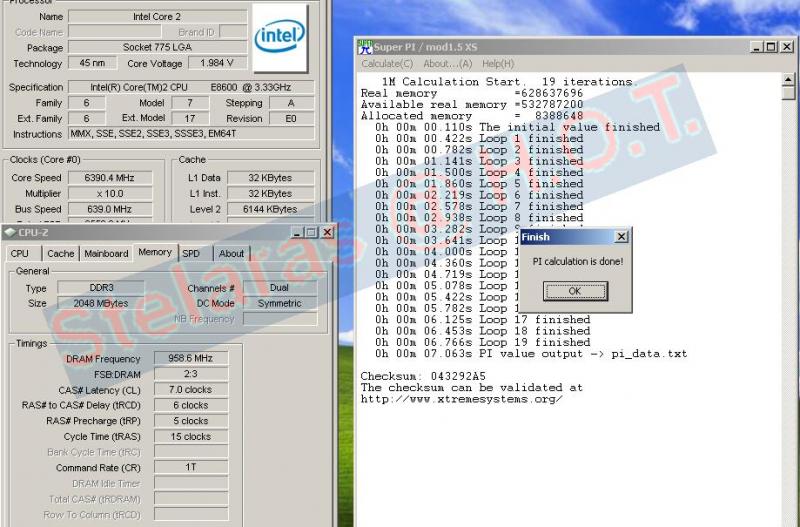Open the Help(H) menu in Super PI
The width and height of the screenshot is (800, 527).
click(x=498, y=64)
